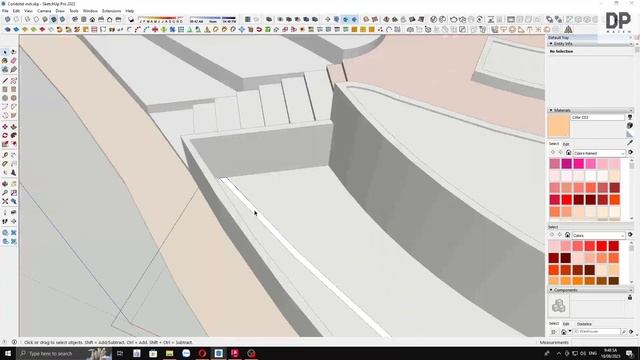Open Task View on taskbar
Viewport: 640px width, 360px height.
120,353
